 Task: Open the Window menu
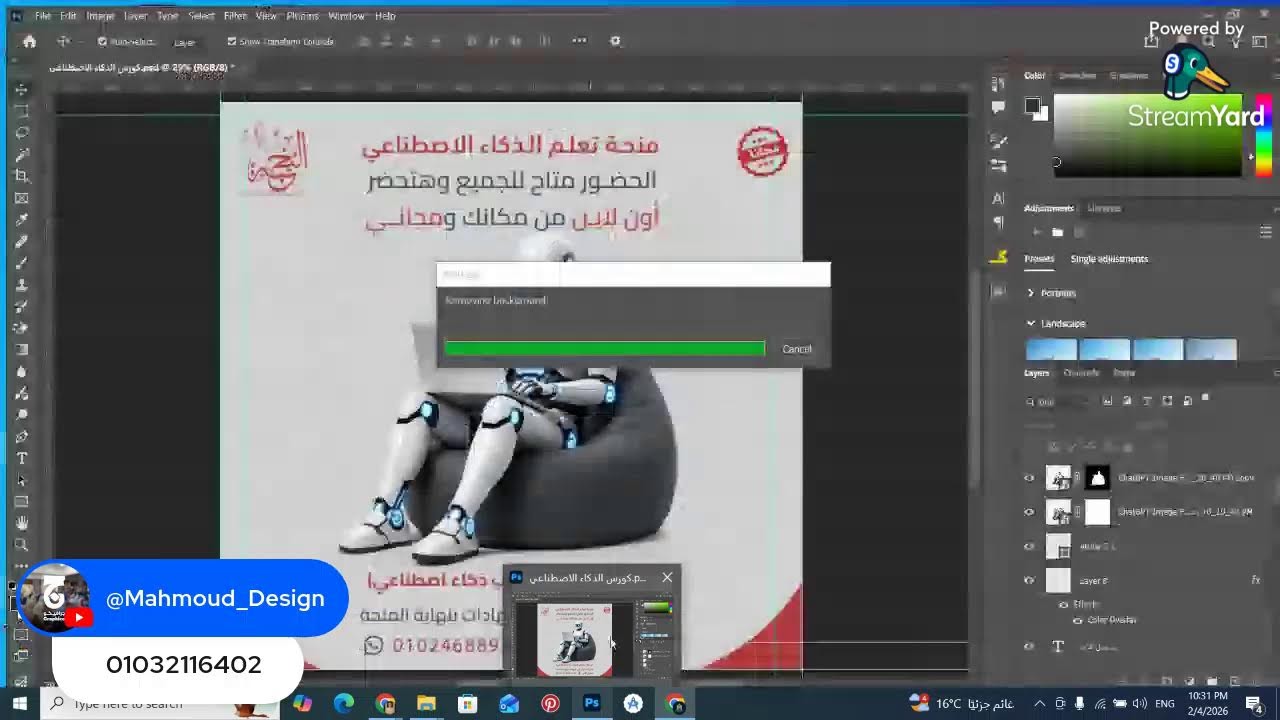click(x=346, y=16)
